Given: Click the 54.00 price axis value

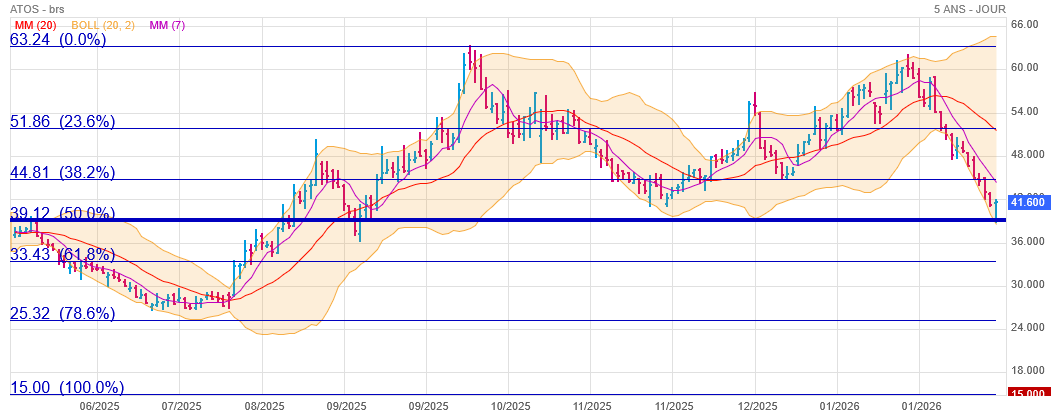Looking at the screenshot, I should pos(1025,111).
